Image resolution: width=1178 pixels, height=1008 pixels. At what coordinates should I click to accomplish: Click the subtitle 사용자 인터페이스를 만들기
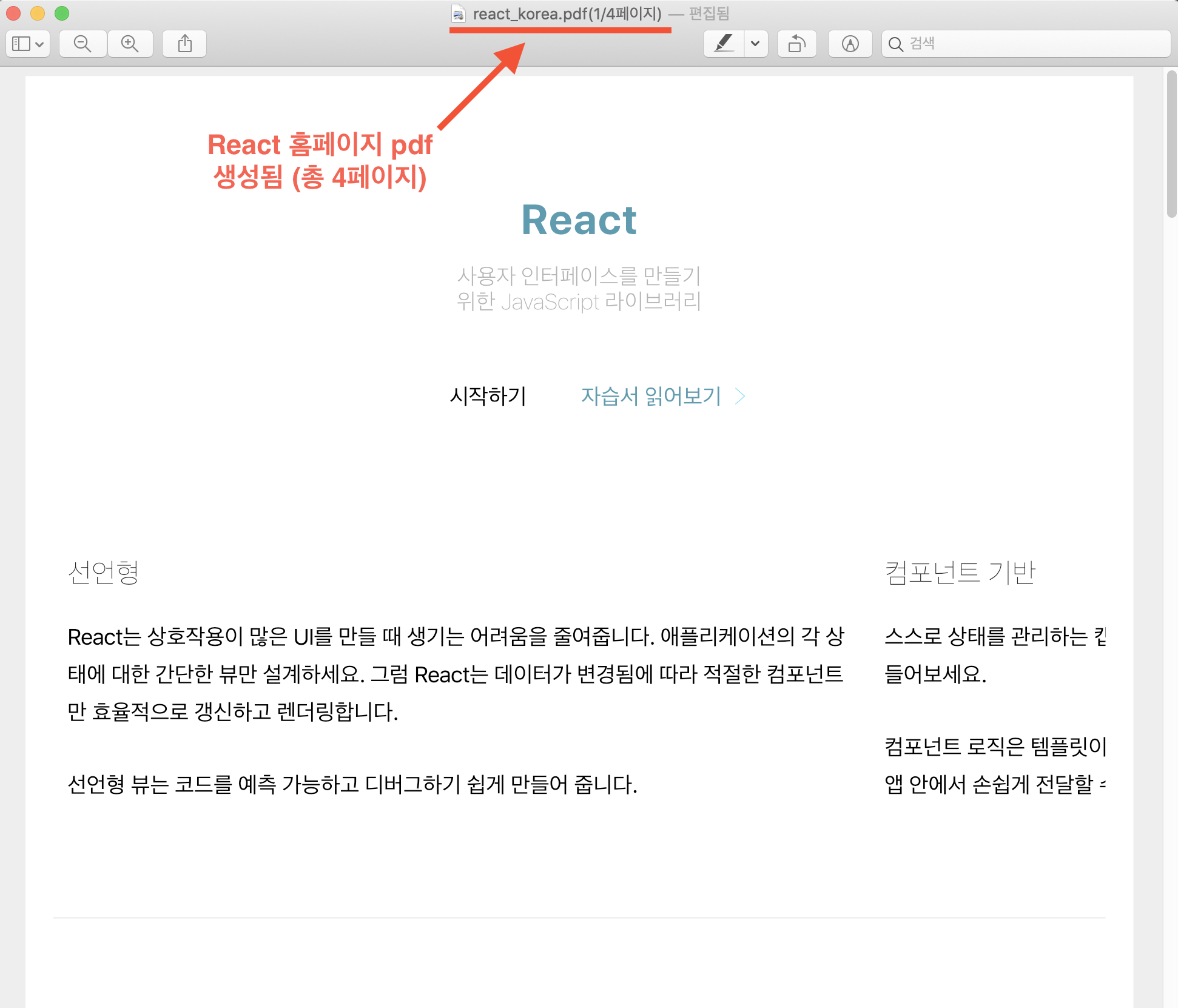(579, 275)
